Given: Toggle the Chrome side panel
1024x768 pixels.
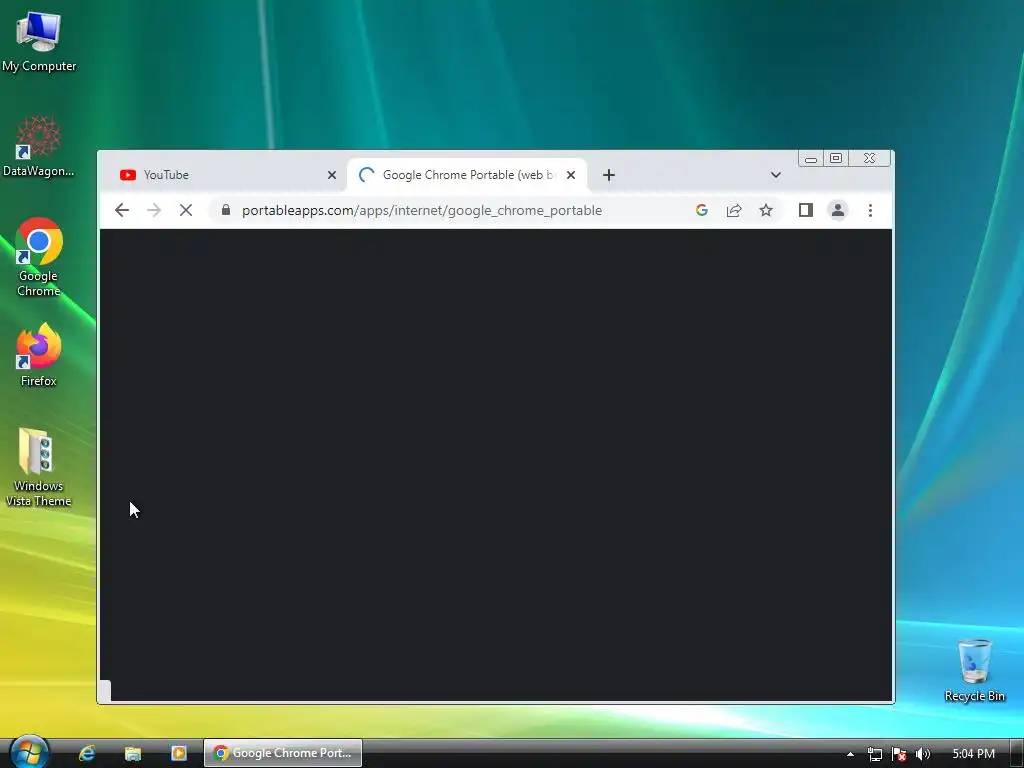Looking at the screenshot, I should 806,210.
